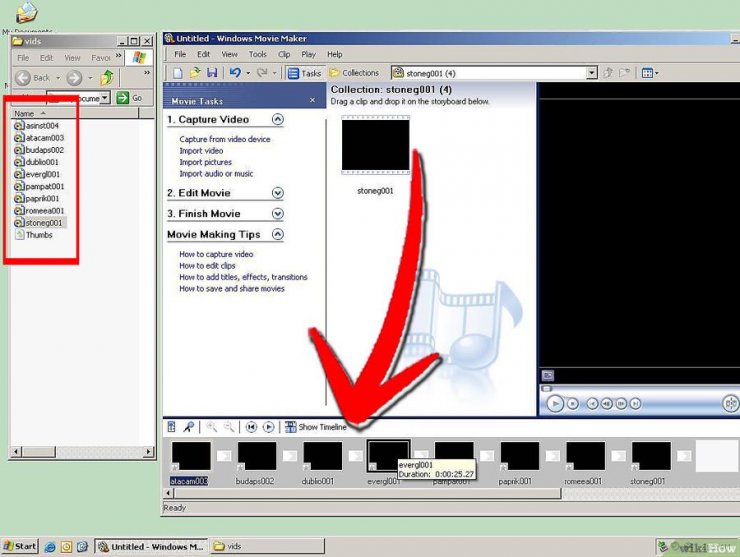
Task: Click the Back button in vids window
Action: [33, 77]
